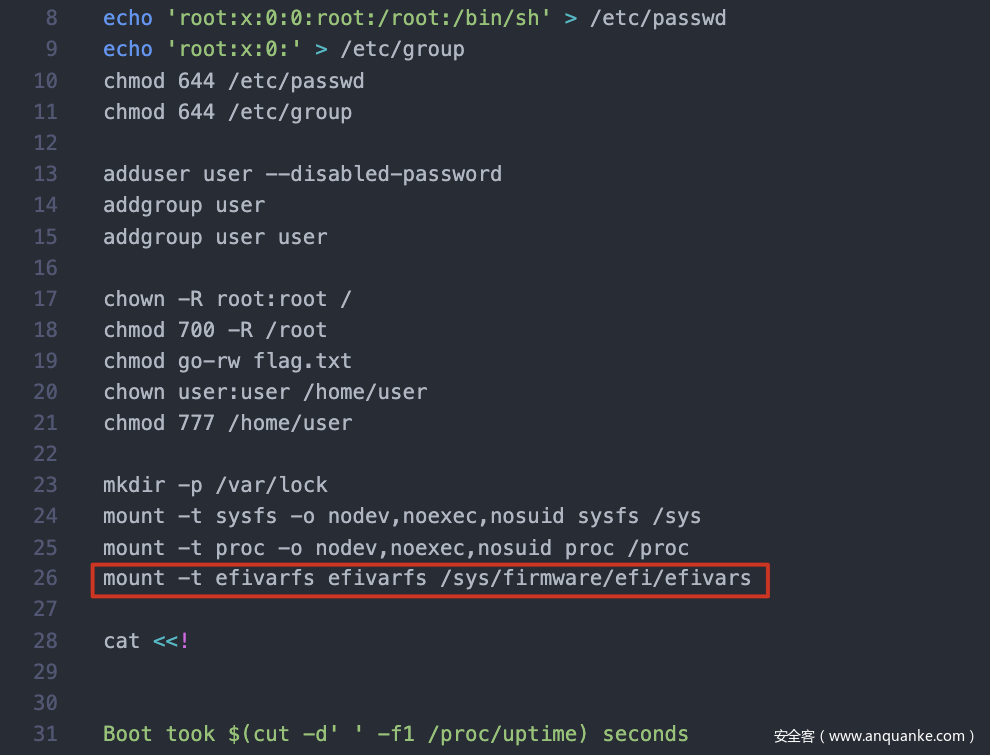Click line number 31 in the gutter

point(45,734)
